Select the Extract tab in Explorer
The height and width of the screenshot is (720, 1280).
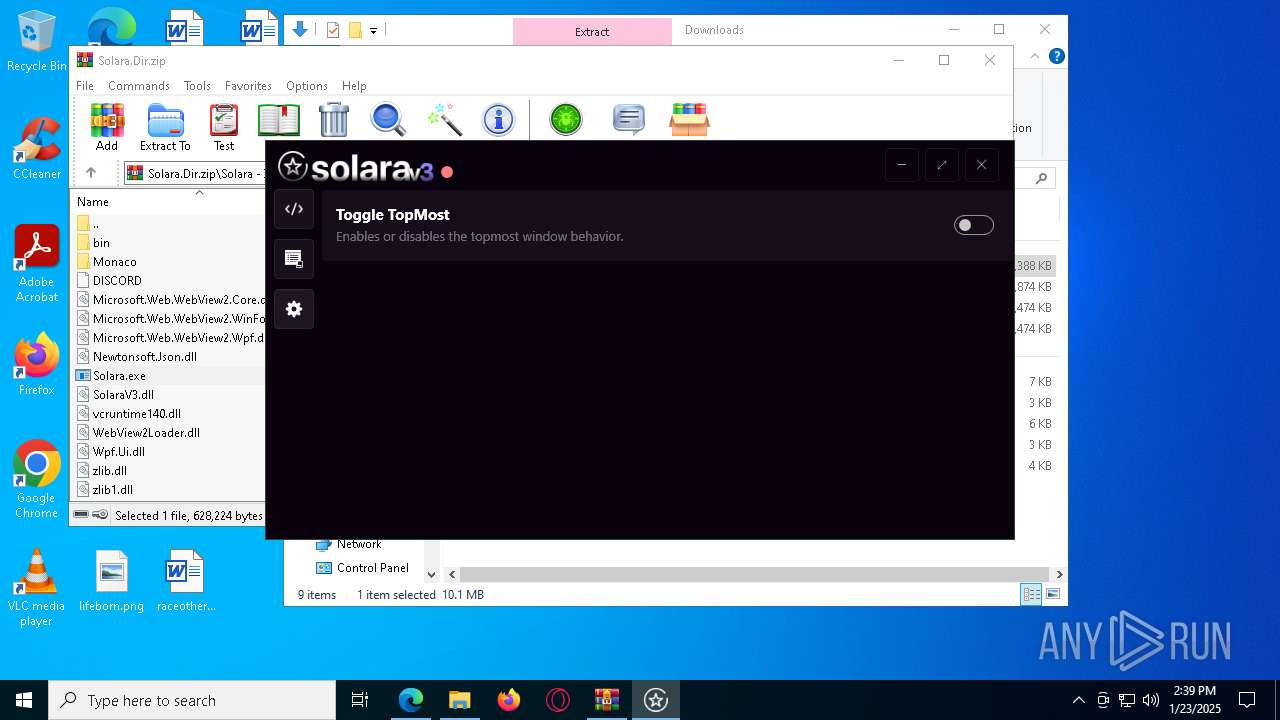coord(592,32)
